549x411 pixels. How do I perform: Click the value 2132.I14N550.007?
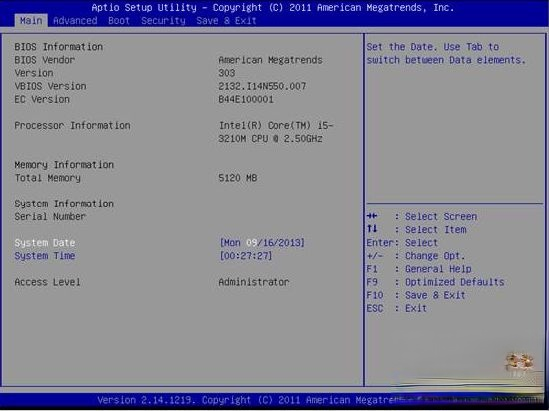(x=262, y=86)
